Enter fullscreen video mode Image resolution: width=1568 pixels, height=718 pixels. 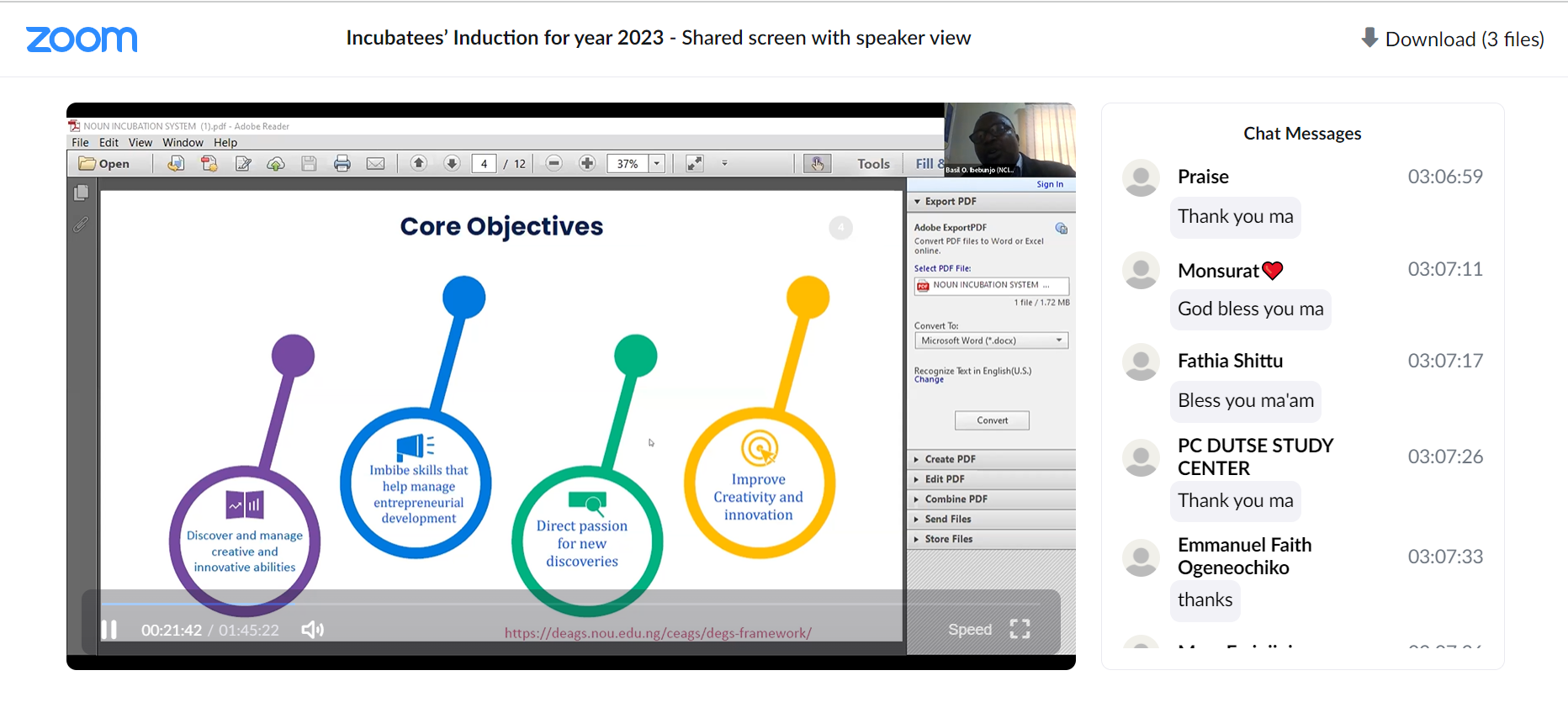click(1020, 630)
